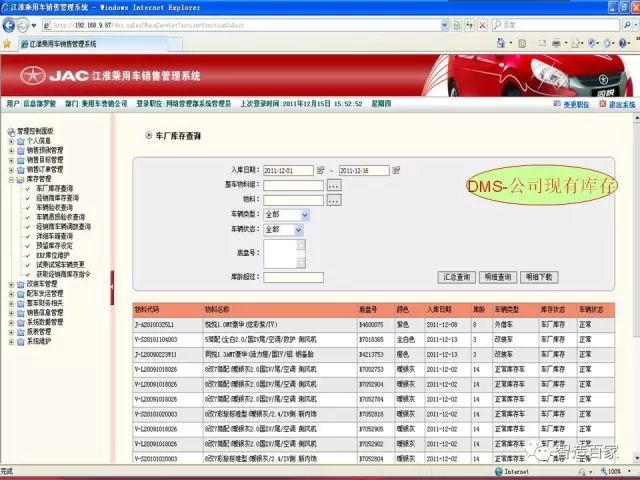Click the 管理控制面板 root icon
The image size is (640, 480).
pos(11,131)
